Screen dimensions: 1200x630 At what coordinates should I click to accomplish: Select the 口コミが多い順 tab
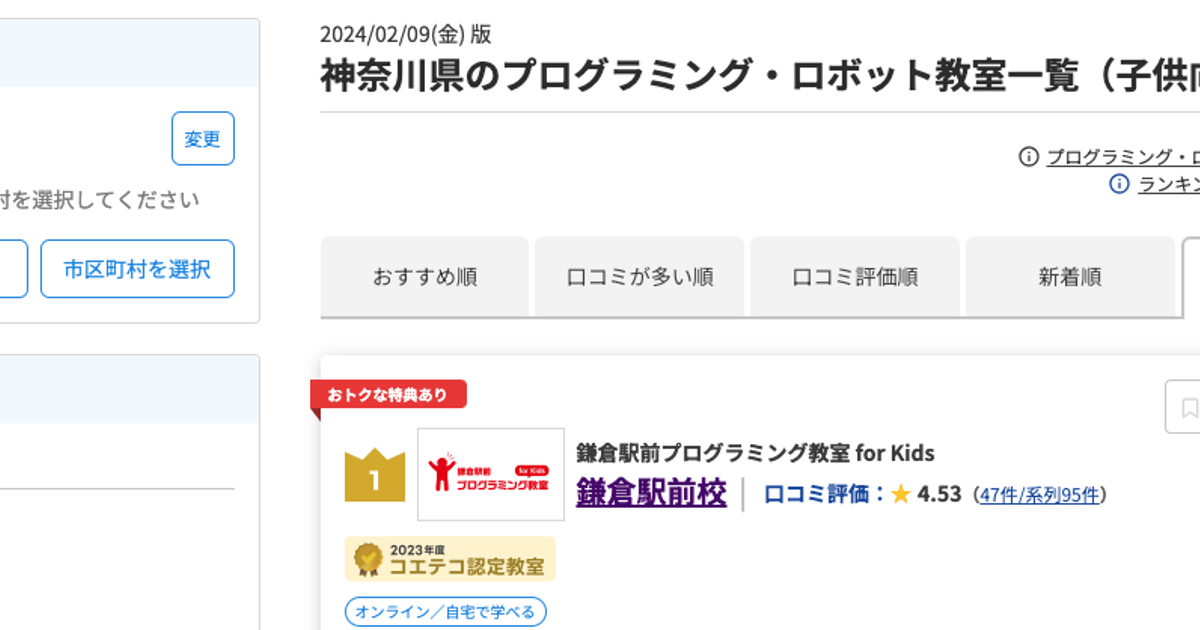[x=640, y=277]
